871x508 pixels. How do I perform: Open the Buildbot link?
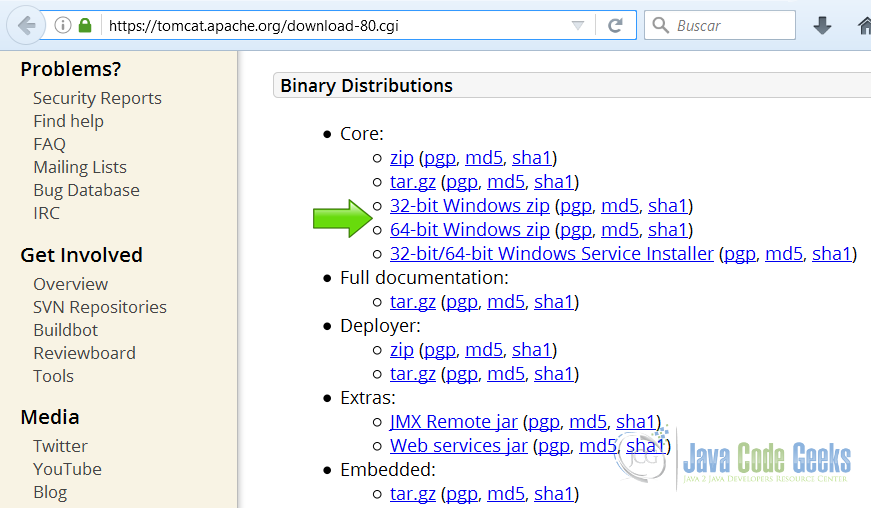(66, 330)
